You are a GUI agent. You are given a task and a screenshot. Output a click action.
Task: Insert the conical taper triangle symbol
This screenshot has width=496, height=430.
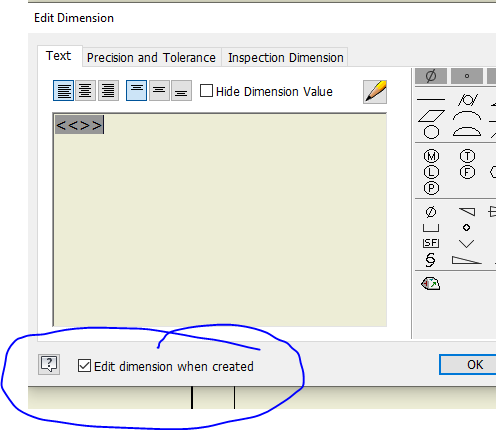[467, 212]
